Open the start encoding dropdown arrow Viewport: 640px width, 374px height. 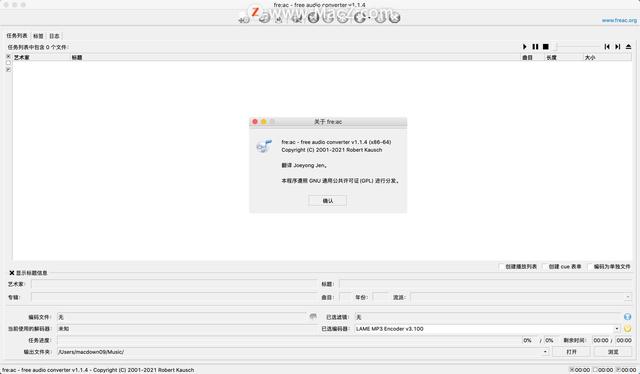pos(369,18)
